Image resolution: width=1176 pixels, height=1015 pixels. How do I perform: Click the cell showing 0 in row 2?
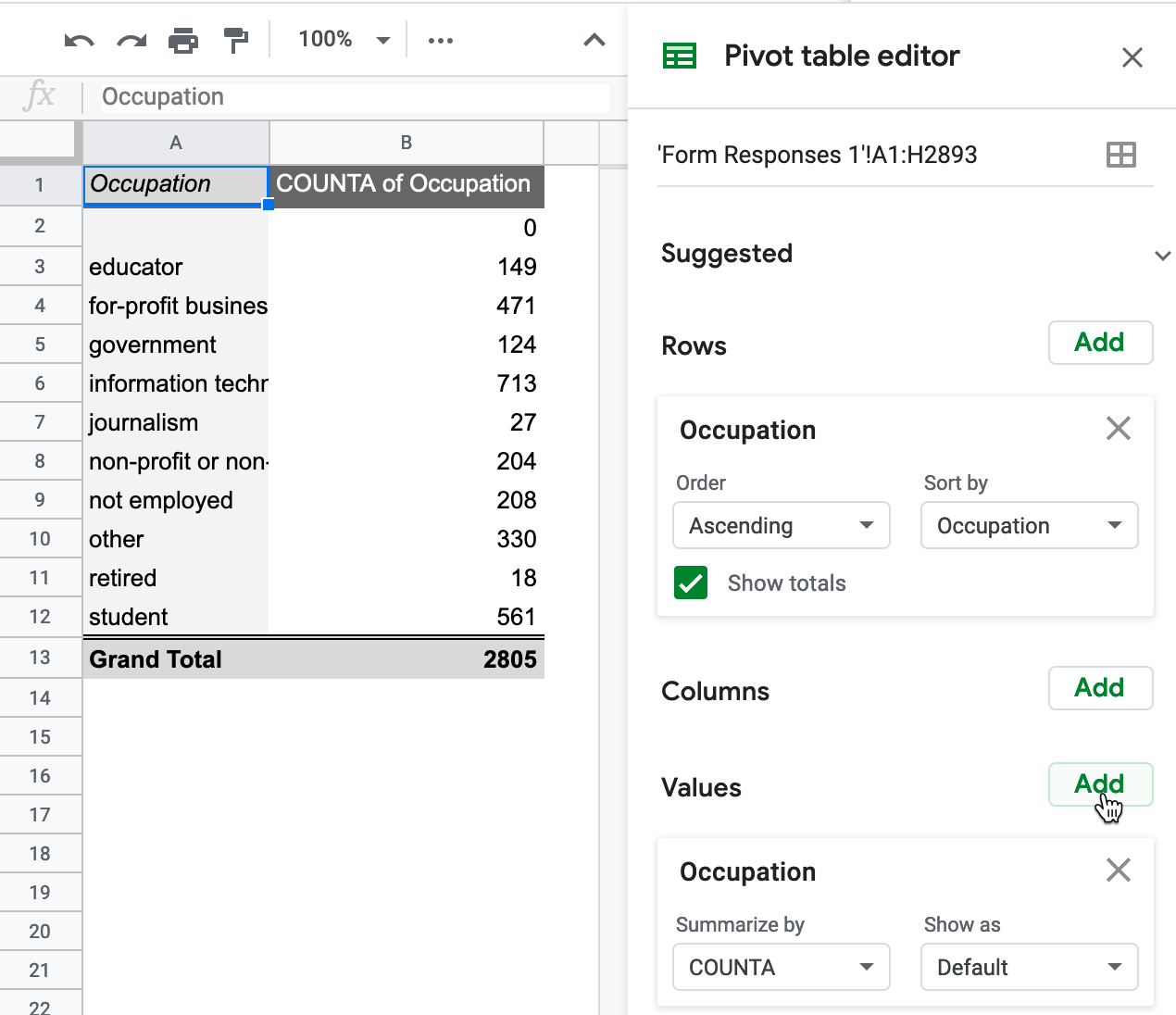(407, 227)
